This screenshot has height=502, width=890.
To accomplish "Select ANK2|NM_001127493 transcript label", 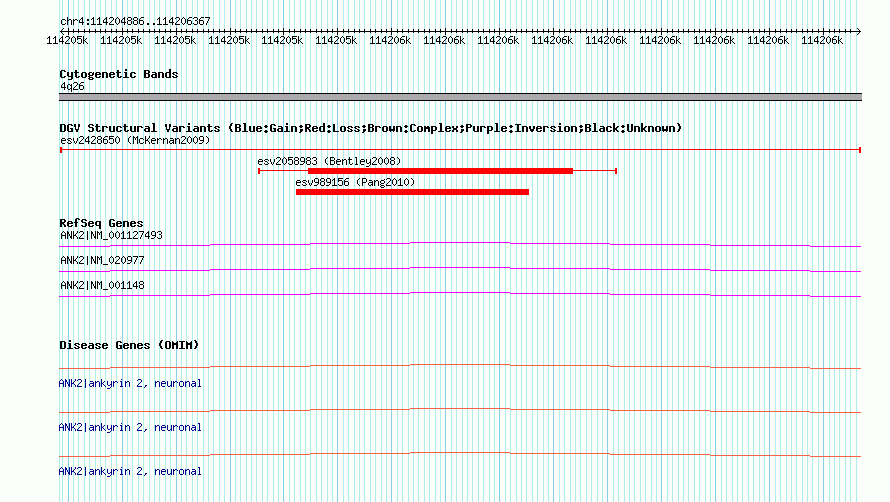I will coord(111,235).
